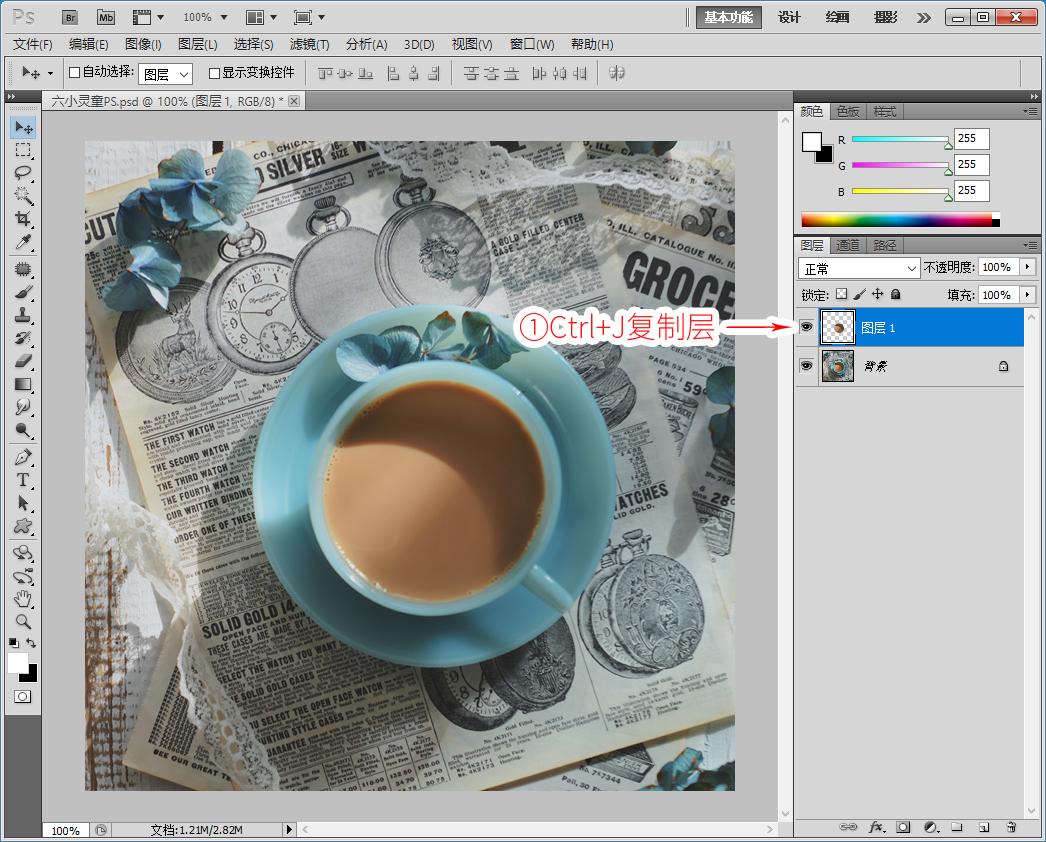Pick the Eyedropper tool
The image size is (1046, 842).
coord(23,242)
